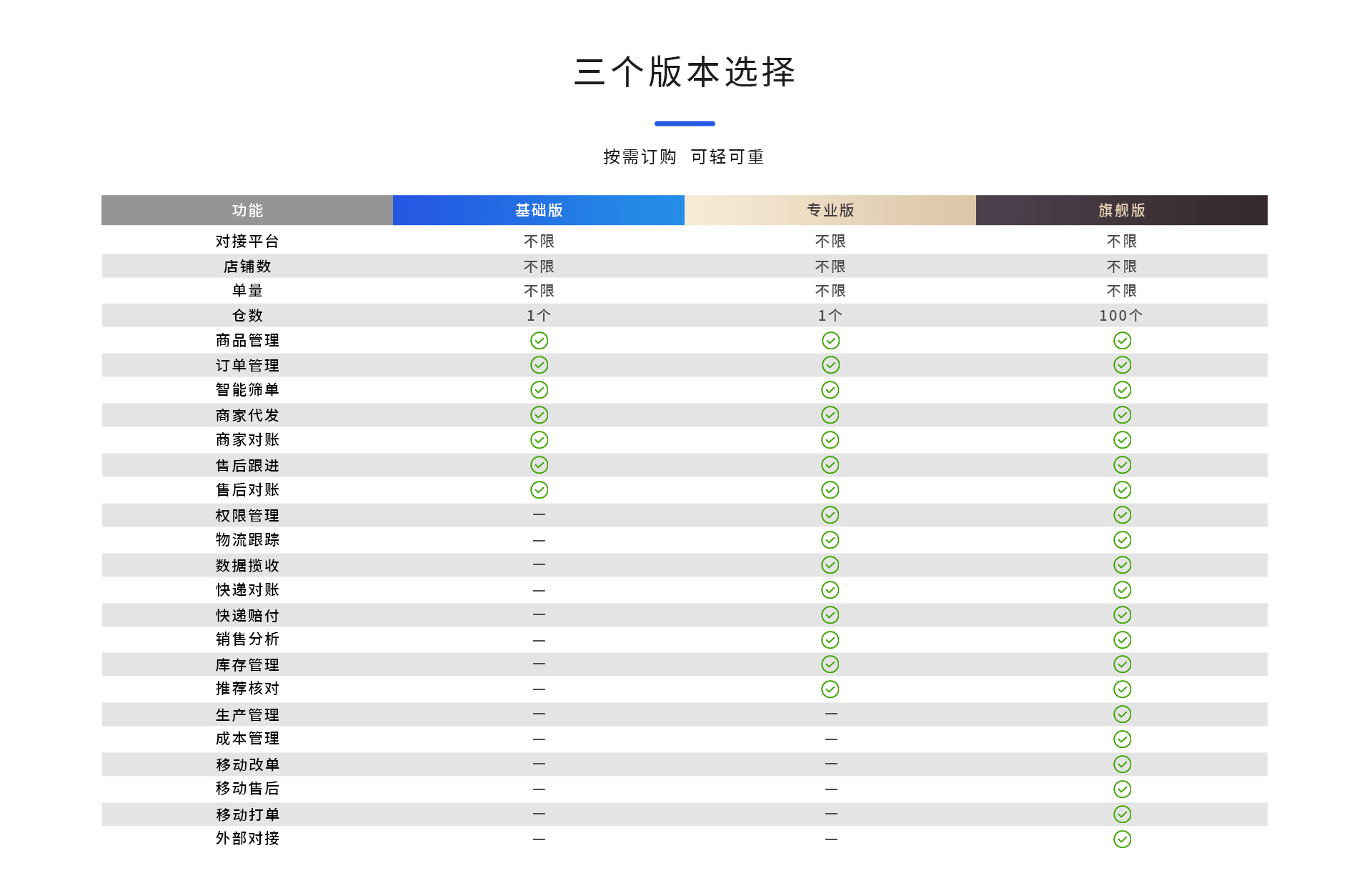Click 专业版 checkmark for 推荐核对
The width and height of the screenshot is (1372, 873).
830,689
